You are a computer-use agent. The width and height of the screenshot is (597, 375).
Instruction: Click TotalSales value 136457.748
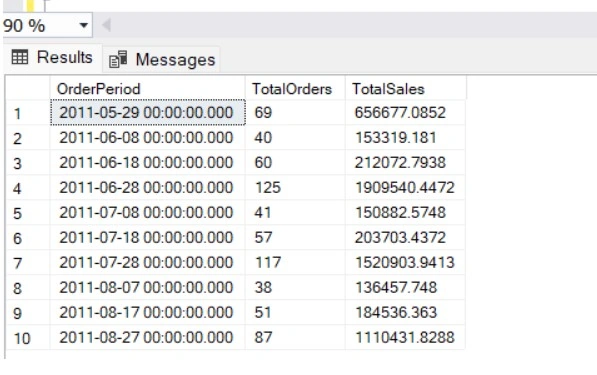(x=405, y=288)
